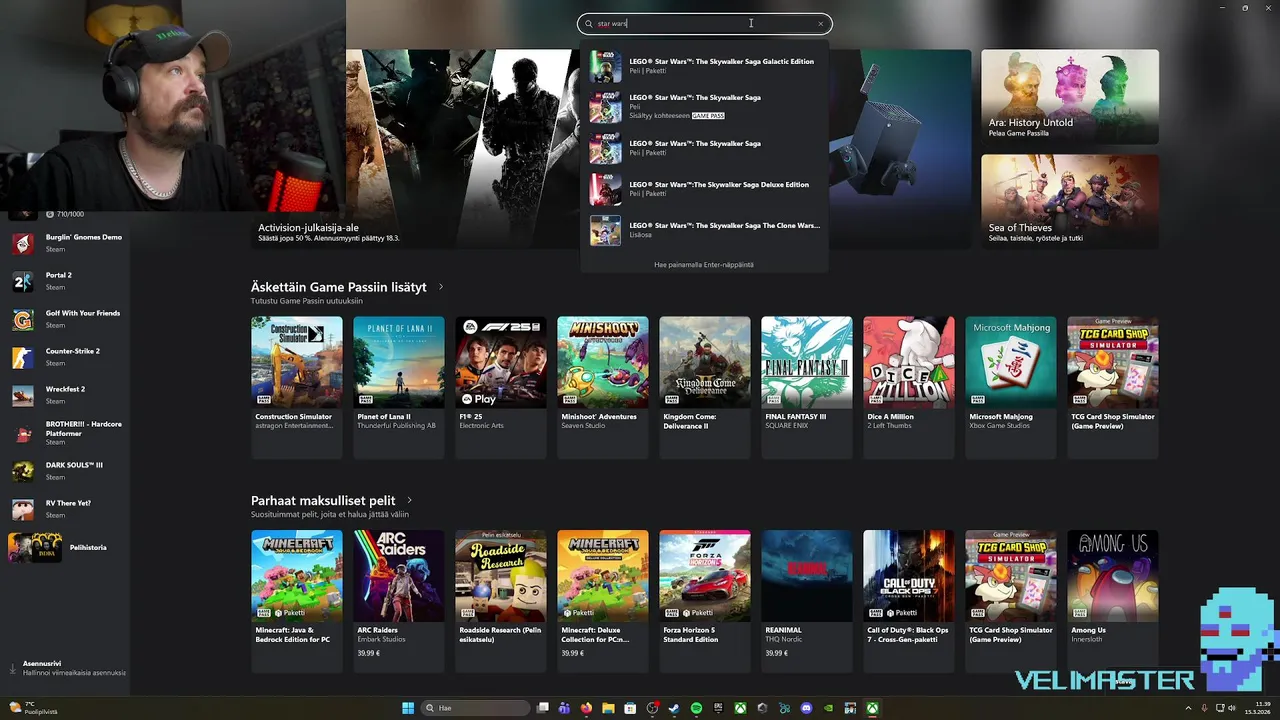Screen dimensions: 1280x720
Task: Select the Skywalker Saga The Clone Wars suggestion
Action: [704, 230]
